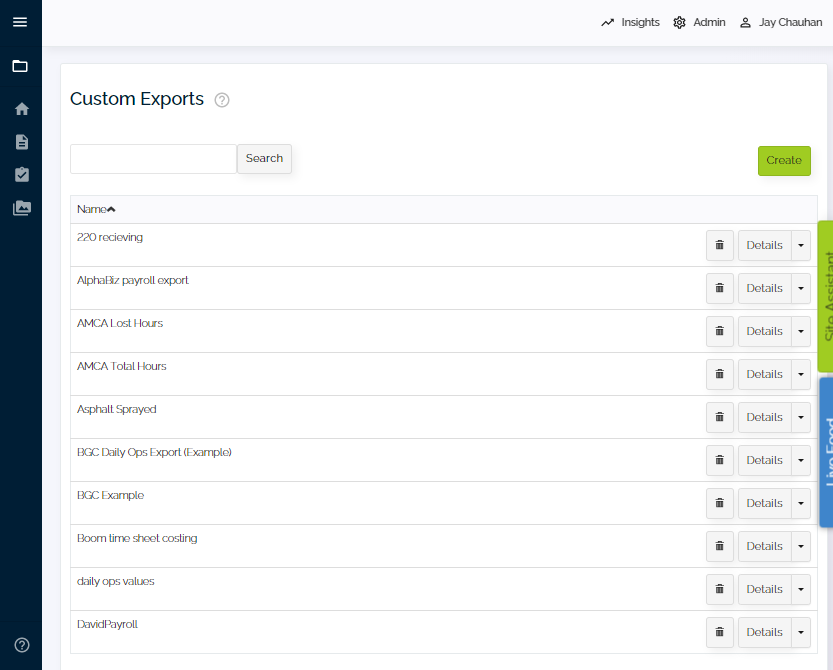Go to the Home icon
The width and height of the screenshot is (833, 670).
click(x=22, y=109)
